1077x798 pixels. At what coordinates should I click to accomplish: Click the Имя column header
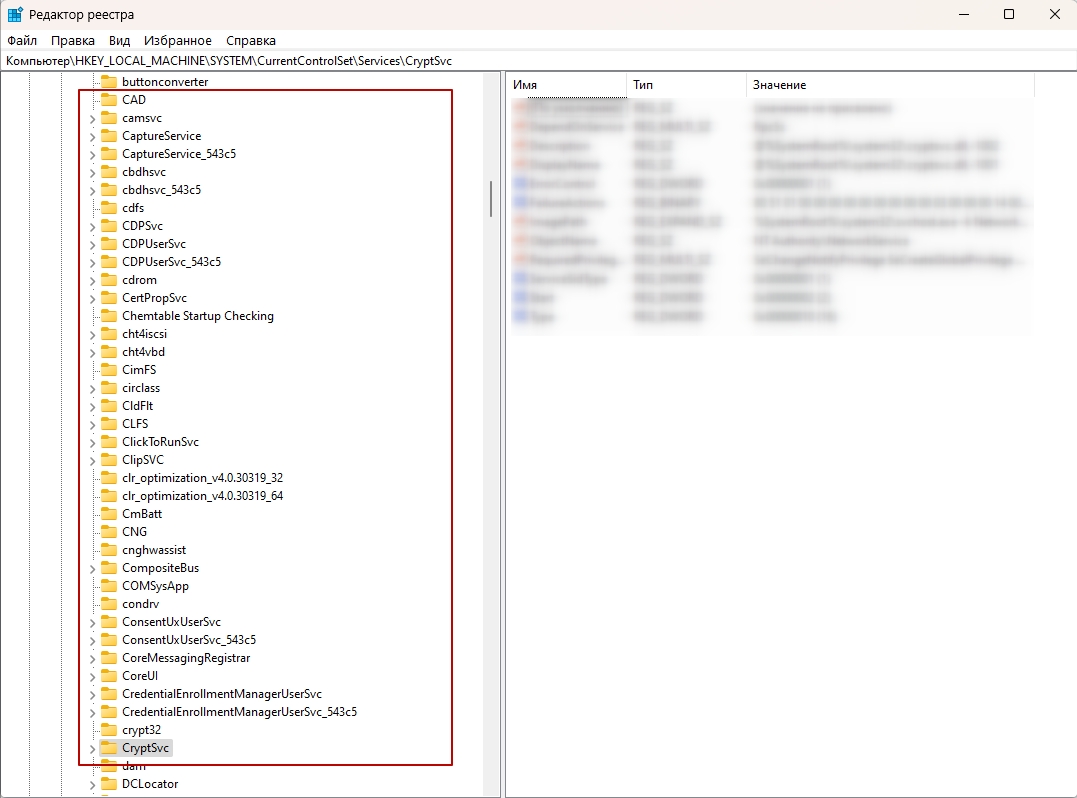point(566,85)
